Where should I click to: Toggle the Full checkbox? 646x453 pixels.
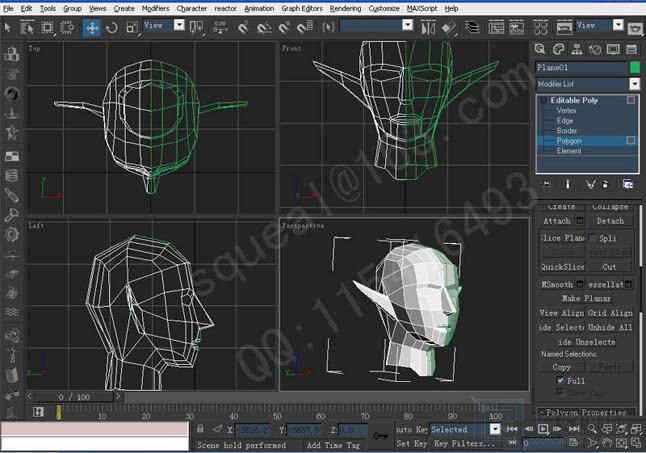click(x=560, y=380)
